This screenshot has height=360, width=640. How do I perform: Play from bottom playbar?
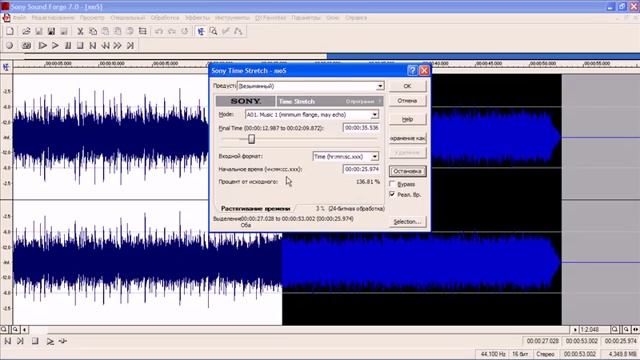50,341
